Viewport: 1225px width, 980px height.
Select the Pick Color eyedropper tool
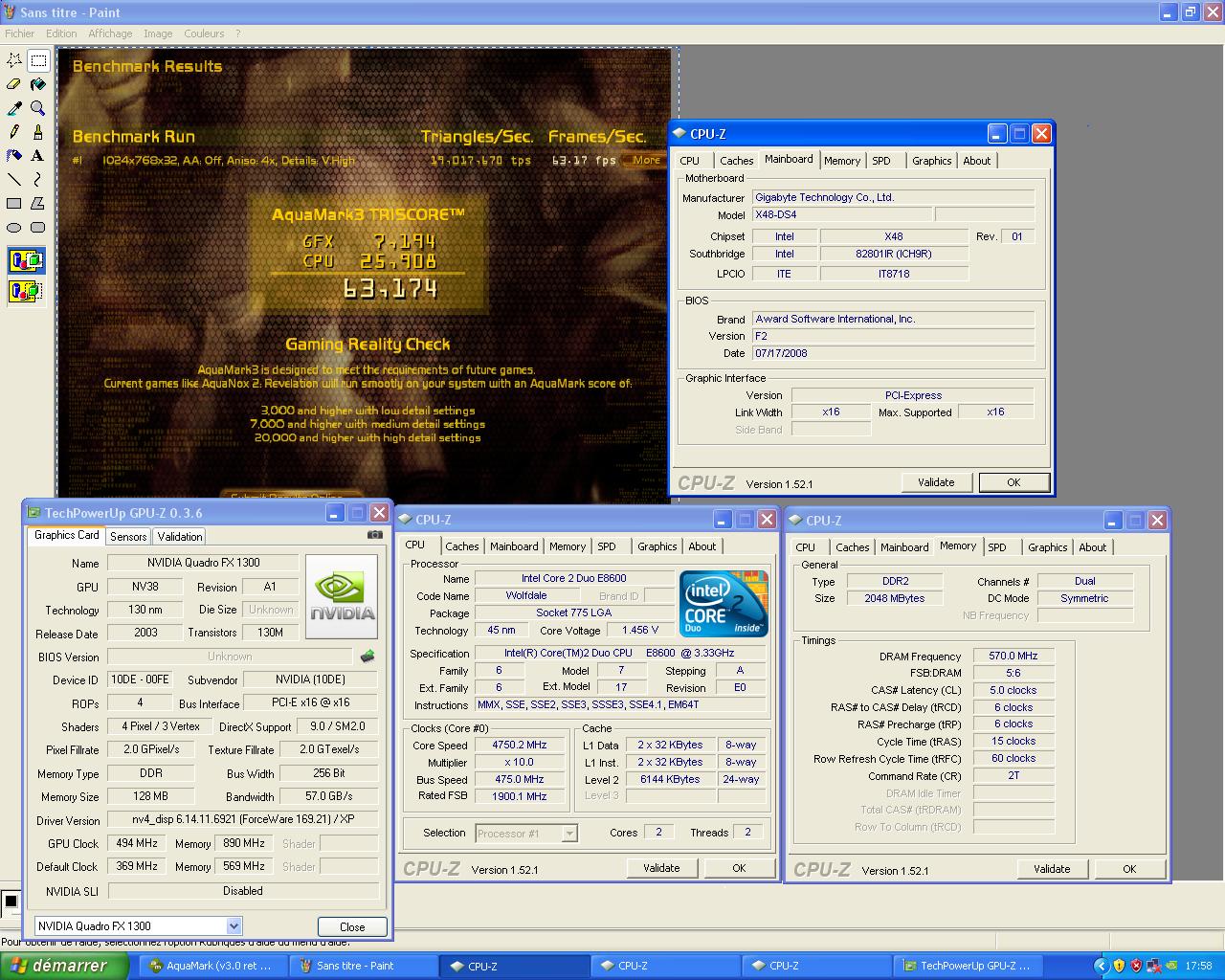click(14, 108)
